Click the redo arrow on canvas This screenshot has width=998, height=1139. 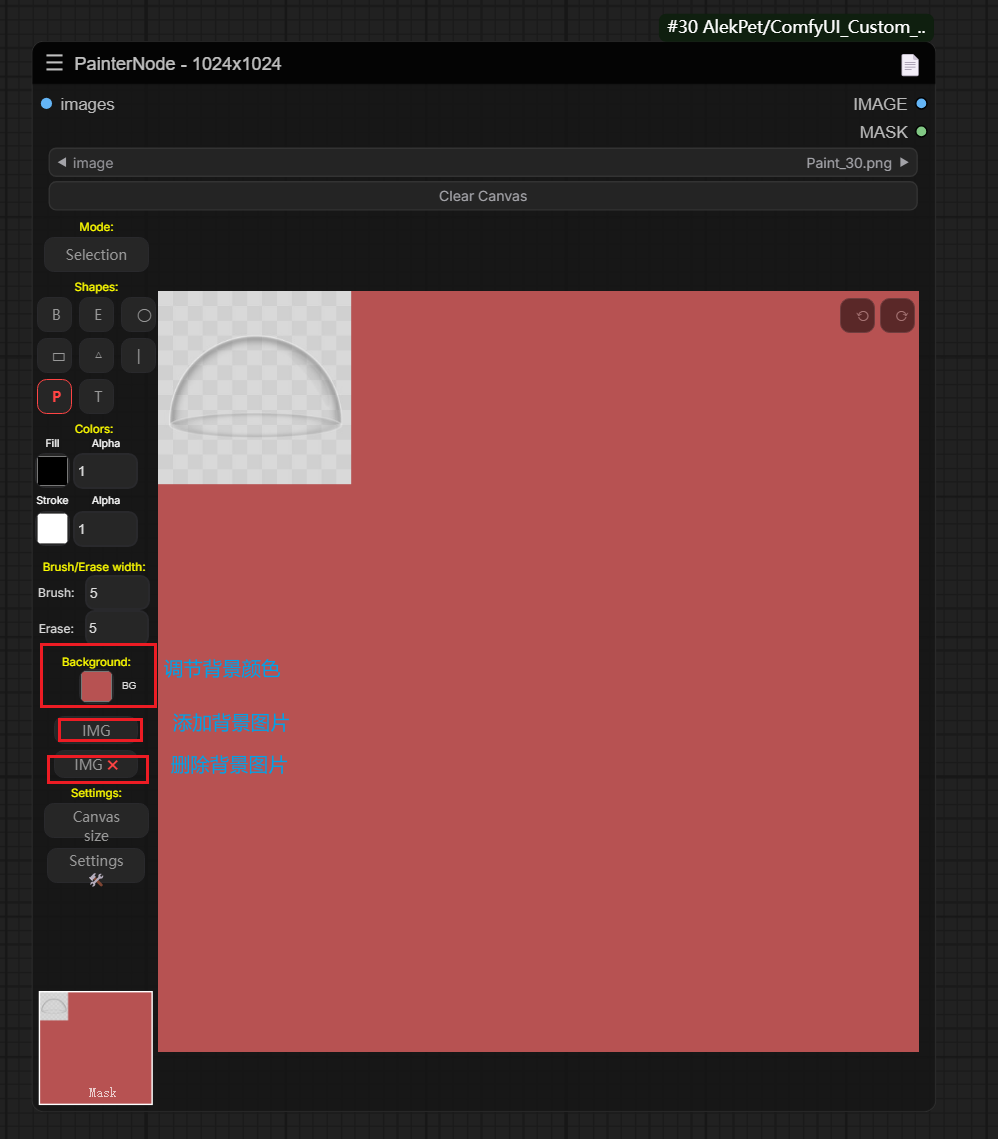click(x=898, y=316)
